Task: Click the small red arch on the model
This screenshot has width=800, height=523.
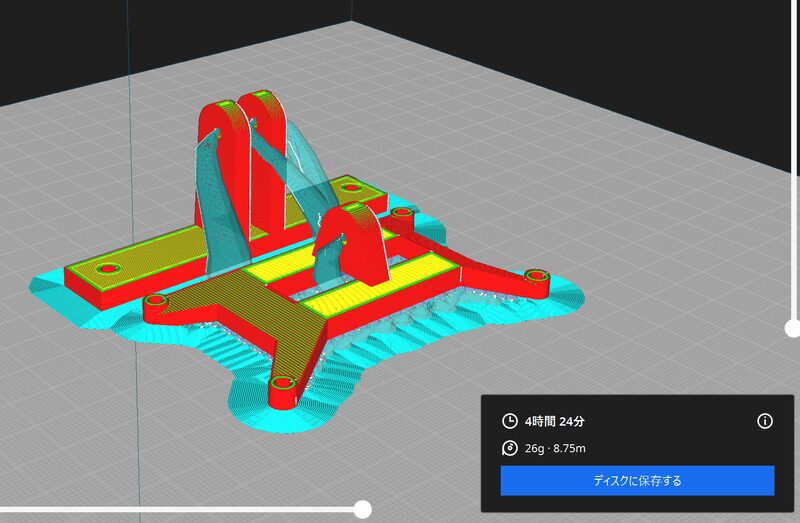Action: click(351, 238)
